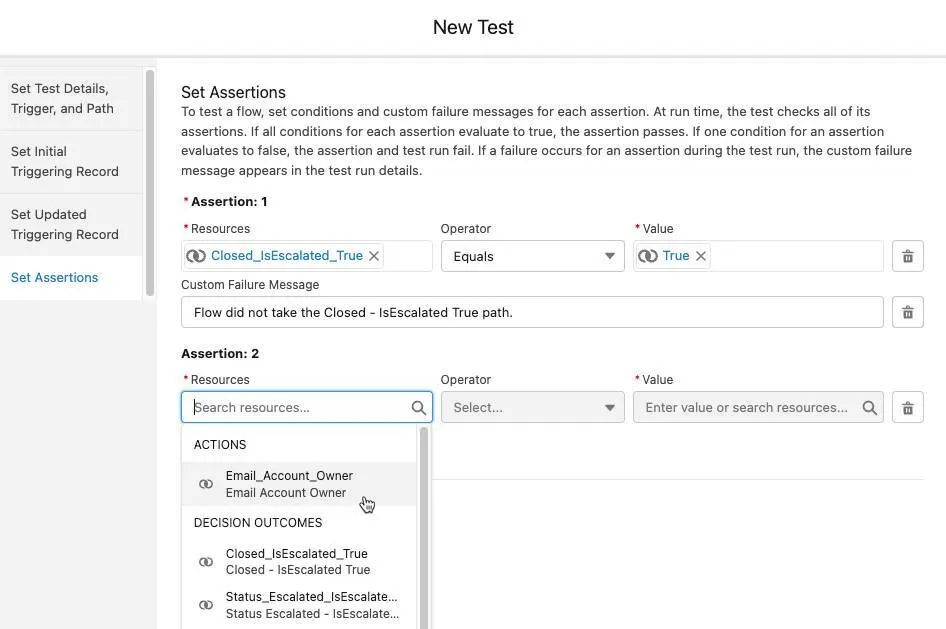Delete the Custom Failure Message via trash icon
Image resolution: width=946 pixels, height=629 pixels.
coord(907,311)
